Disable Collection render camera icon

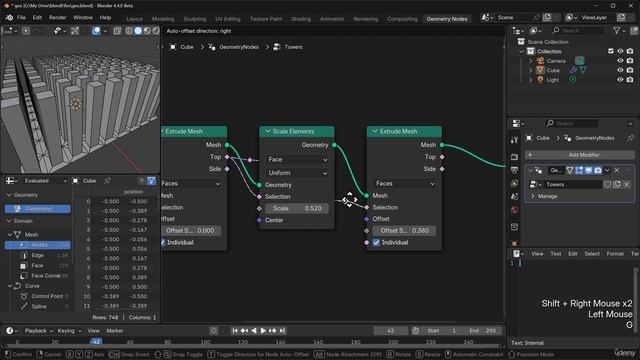pyautogui.click(x=630, y=51)
